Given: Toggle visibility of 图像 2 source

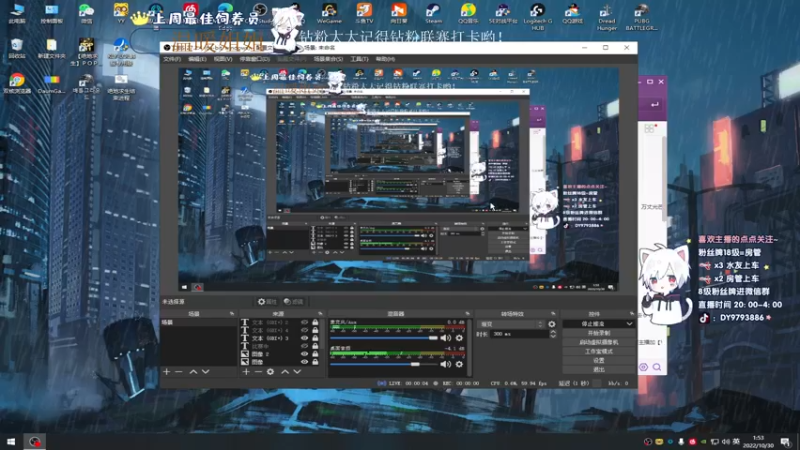Looking at the screenshot, I should (x=305, y=354).
